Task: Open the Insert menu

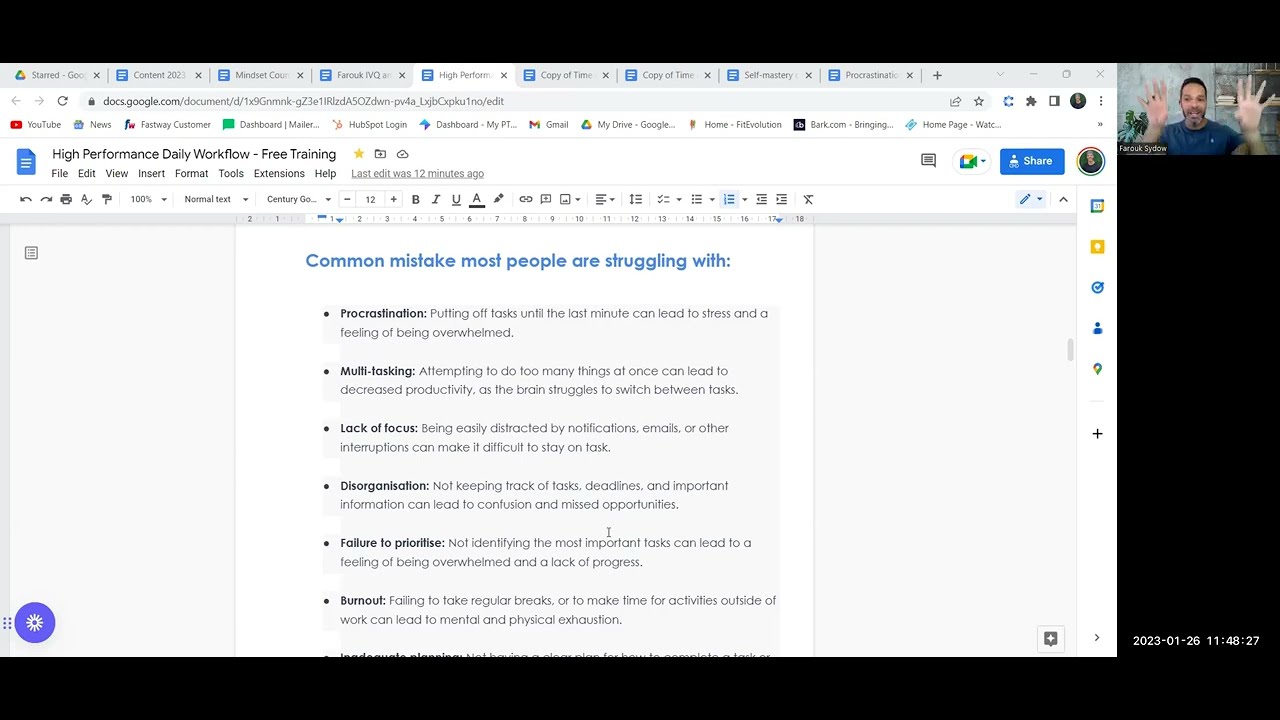Action: pyautogui.click(x=151, y=174)
